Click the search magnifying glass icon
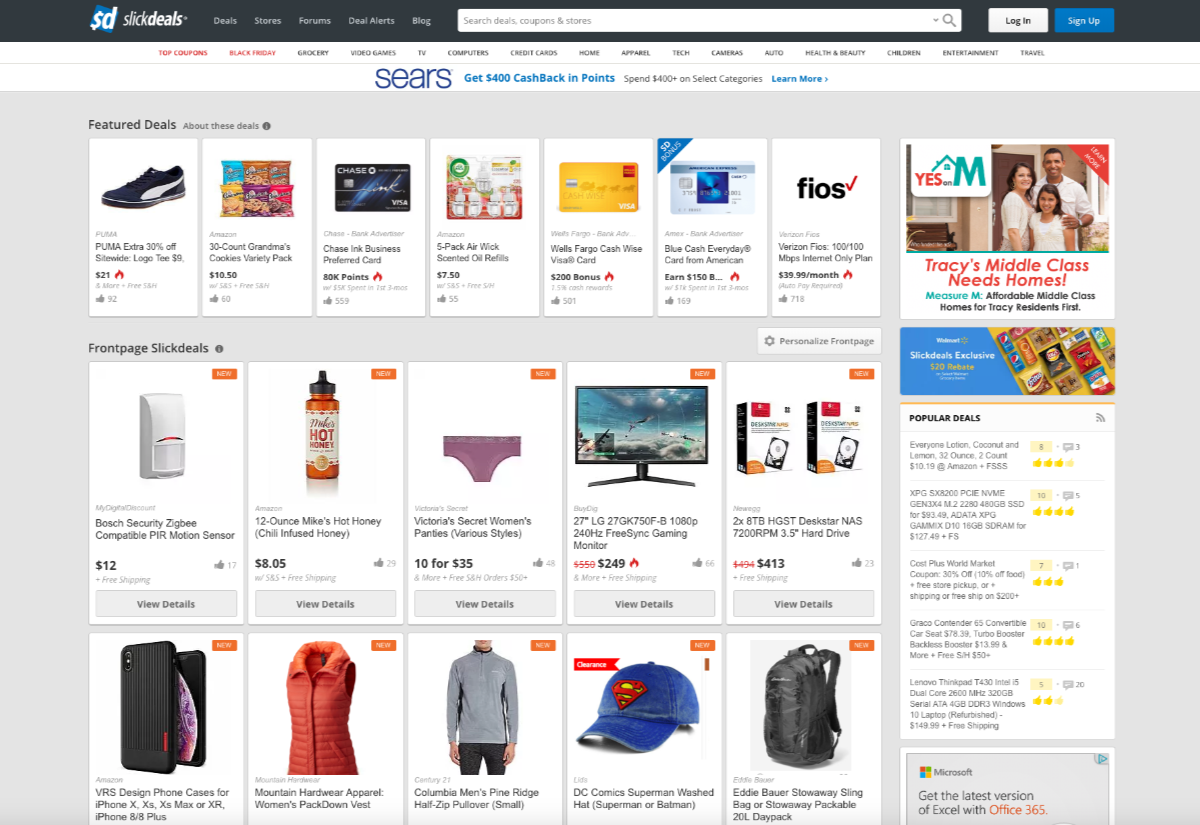Screen dimensions: 1200x825 (950, 20)
